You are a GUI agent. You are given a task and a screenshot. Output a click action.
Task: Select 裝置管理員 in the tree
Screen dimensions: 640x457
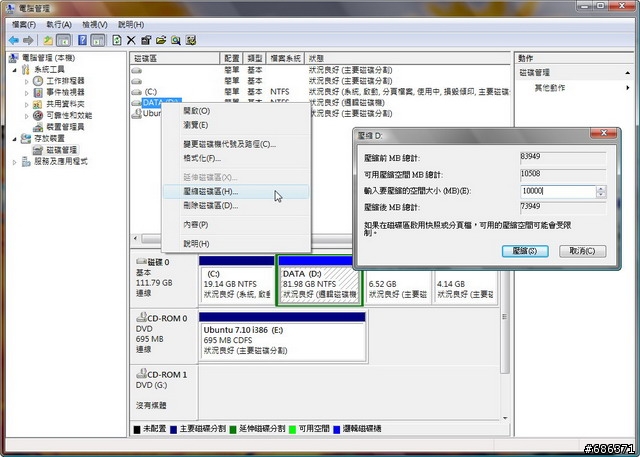[x=65, y=127]
